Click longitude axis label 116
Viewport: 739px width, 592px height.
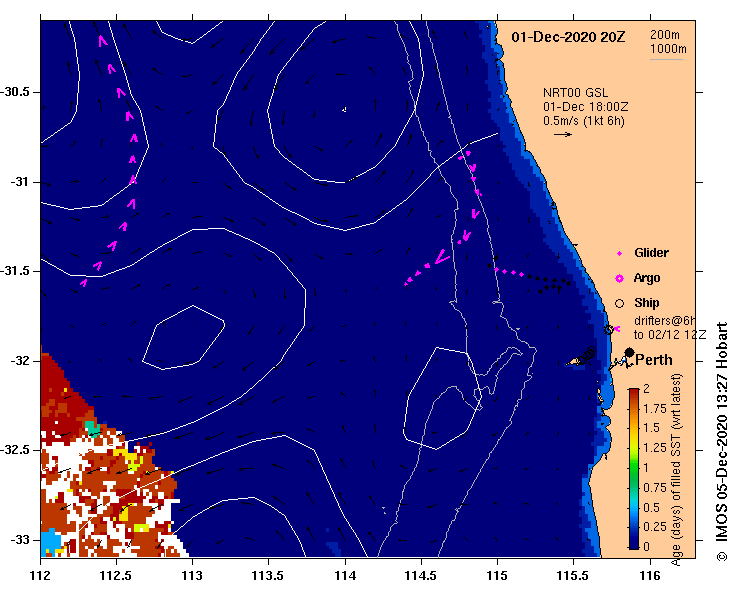click(650, 576)
